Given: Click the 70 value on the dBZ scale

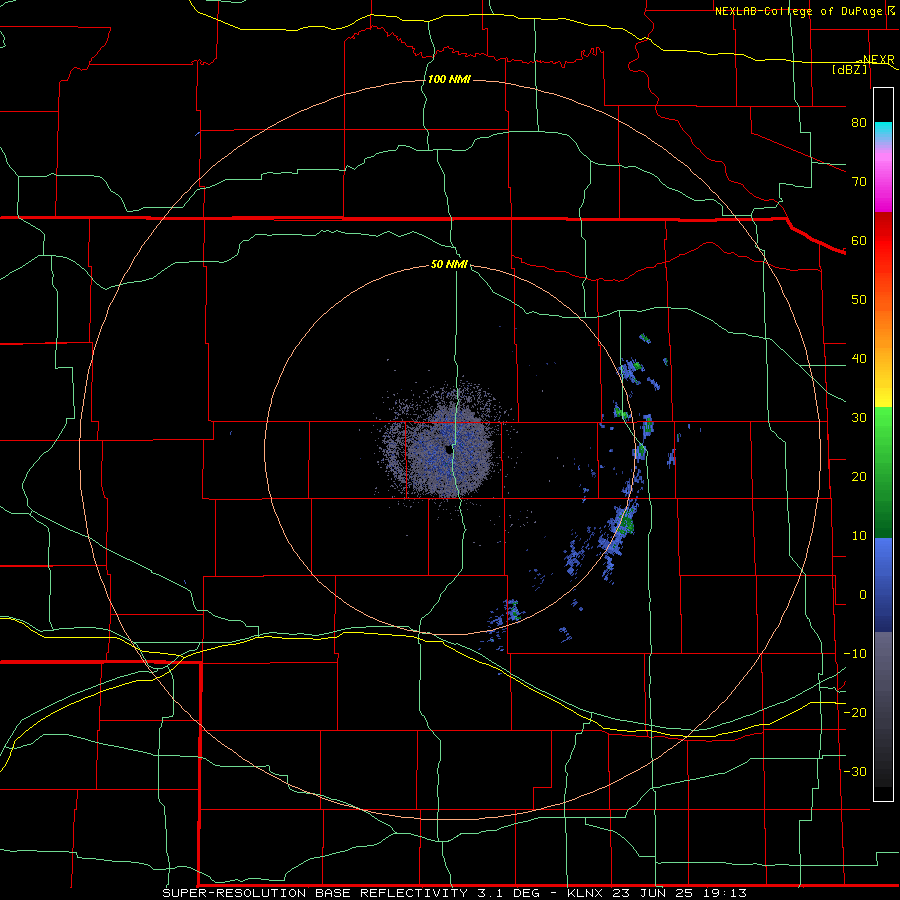Looking at the screenshot, I should tap(859, 181).
